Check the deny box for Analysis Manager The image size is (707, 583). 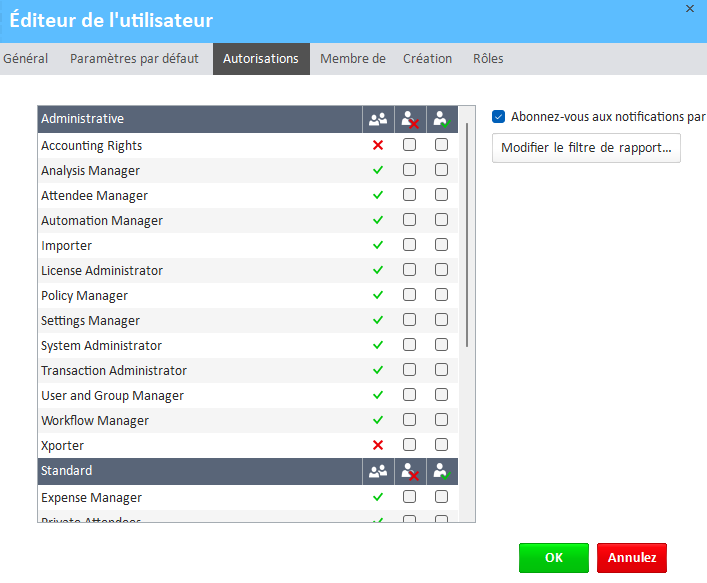pos(409,170)
